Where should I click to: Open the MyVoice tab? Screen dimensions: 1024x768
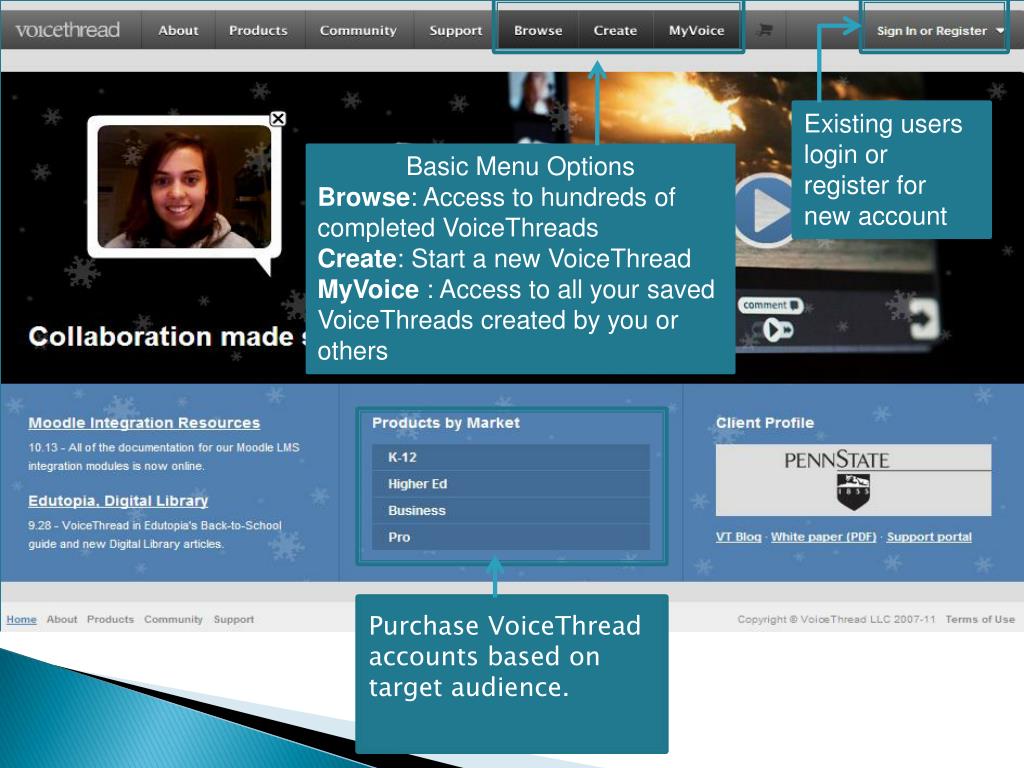[696, 30]
